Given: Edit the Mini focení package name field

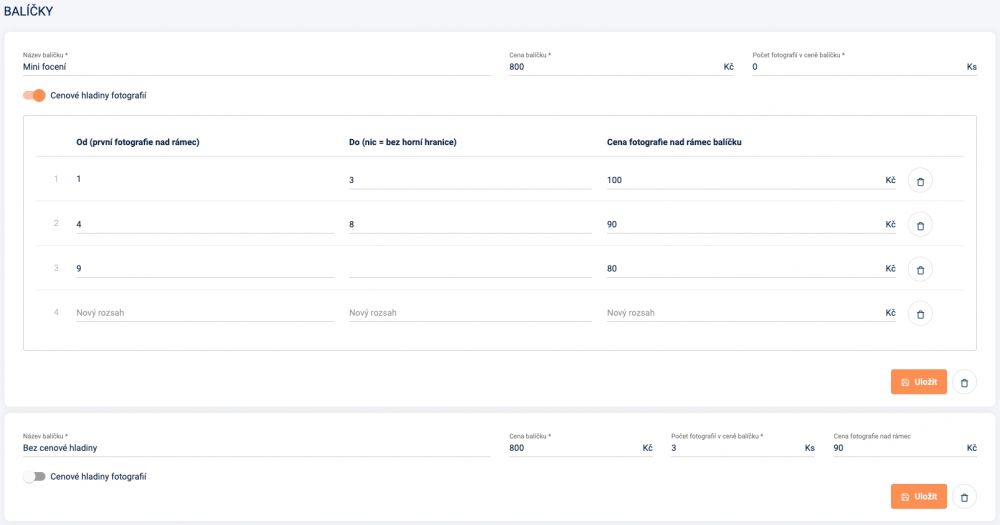Looking at the screenshot, I should (256, 66).
